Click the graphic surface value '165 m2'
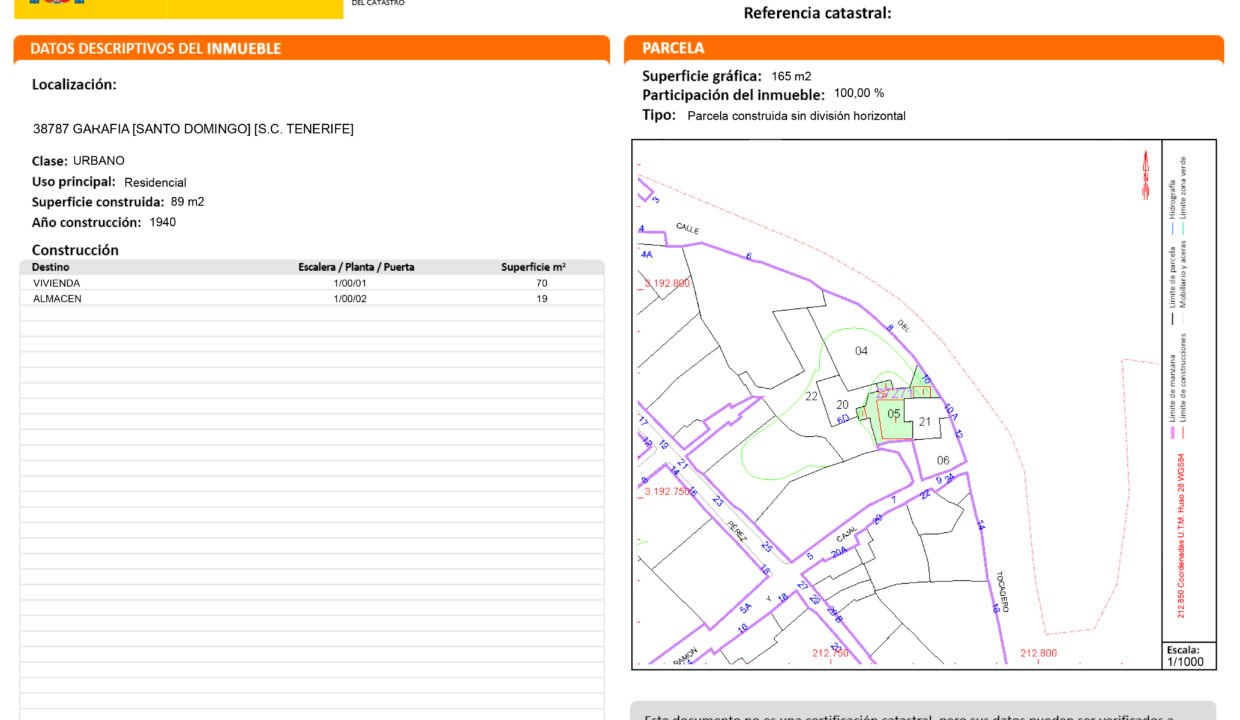The width and height of the screenshot is (1240, 720). [x=791, y=76]
